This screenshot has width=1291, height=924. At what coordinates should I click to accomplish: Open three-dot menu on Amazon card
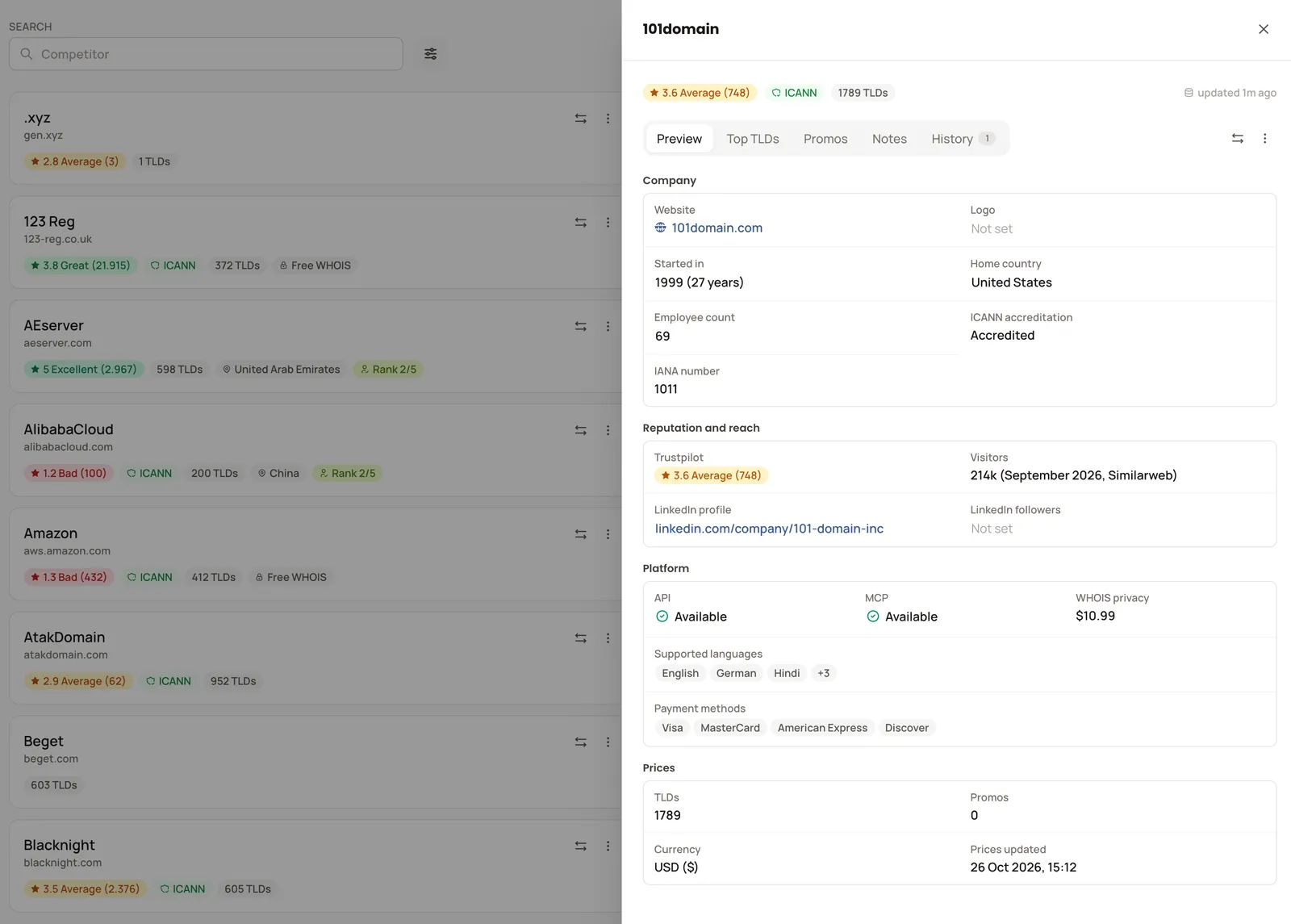(608, 534)
